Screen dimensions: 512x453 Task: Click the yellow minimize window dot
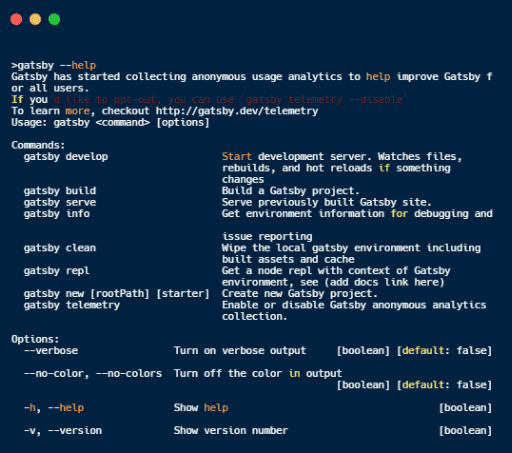35,19
